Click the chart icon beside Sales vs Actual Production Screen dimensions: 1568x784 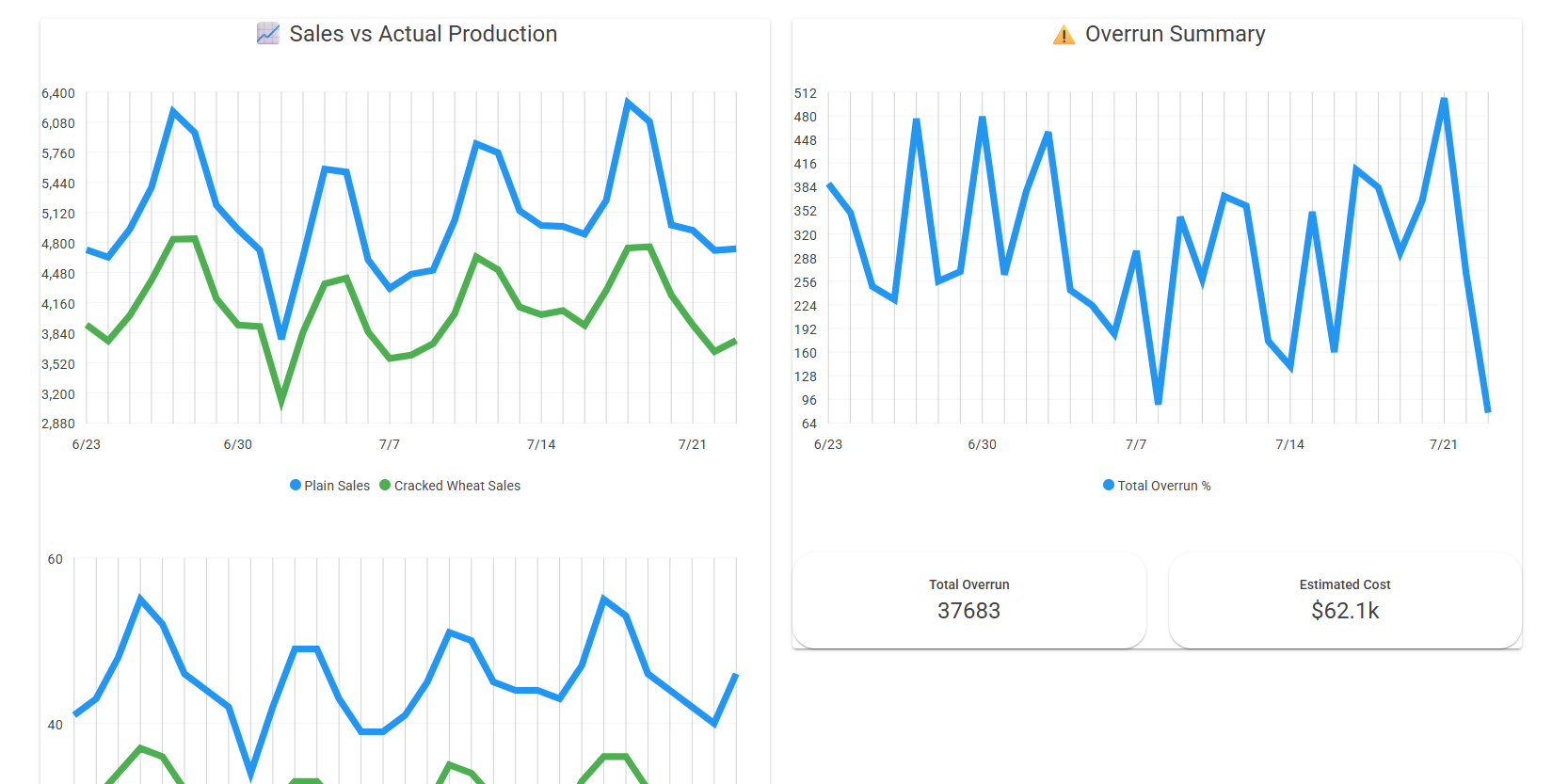coord(268,34)
